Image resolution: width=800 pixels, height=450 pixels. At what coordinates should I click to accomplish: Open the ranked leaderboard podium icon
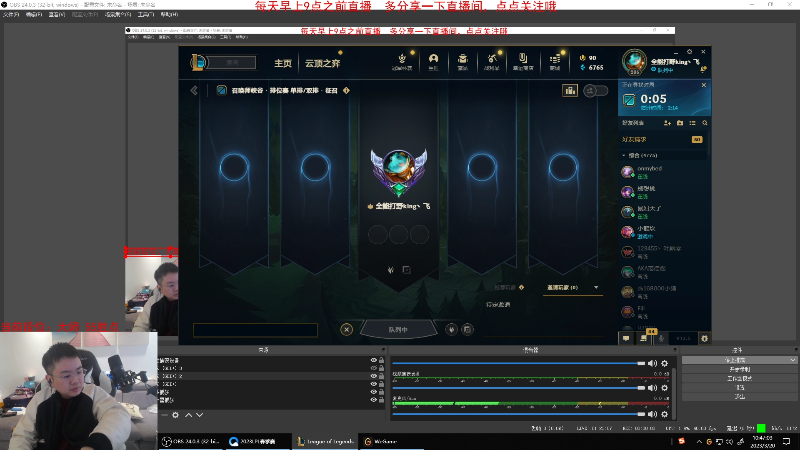point(570,90)
